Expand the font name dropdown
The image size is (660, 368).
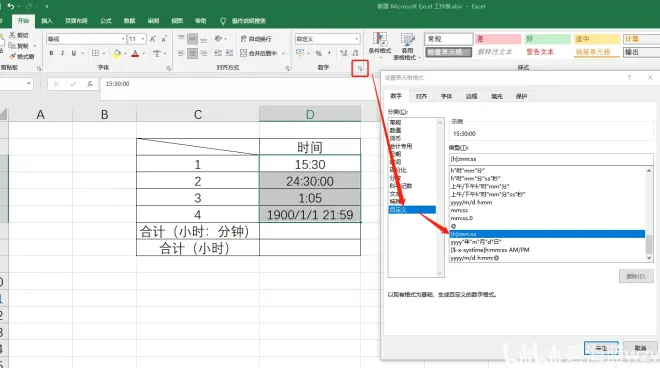tap(123, 39)
